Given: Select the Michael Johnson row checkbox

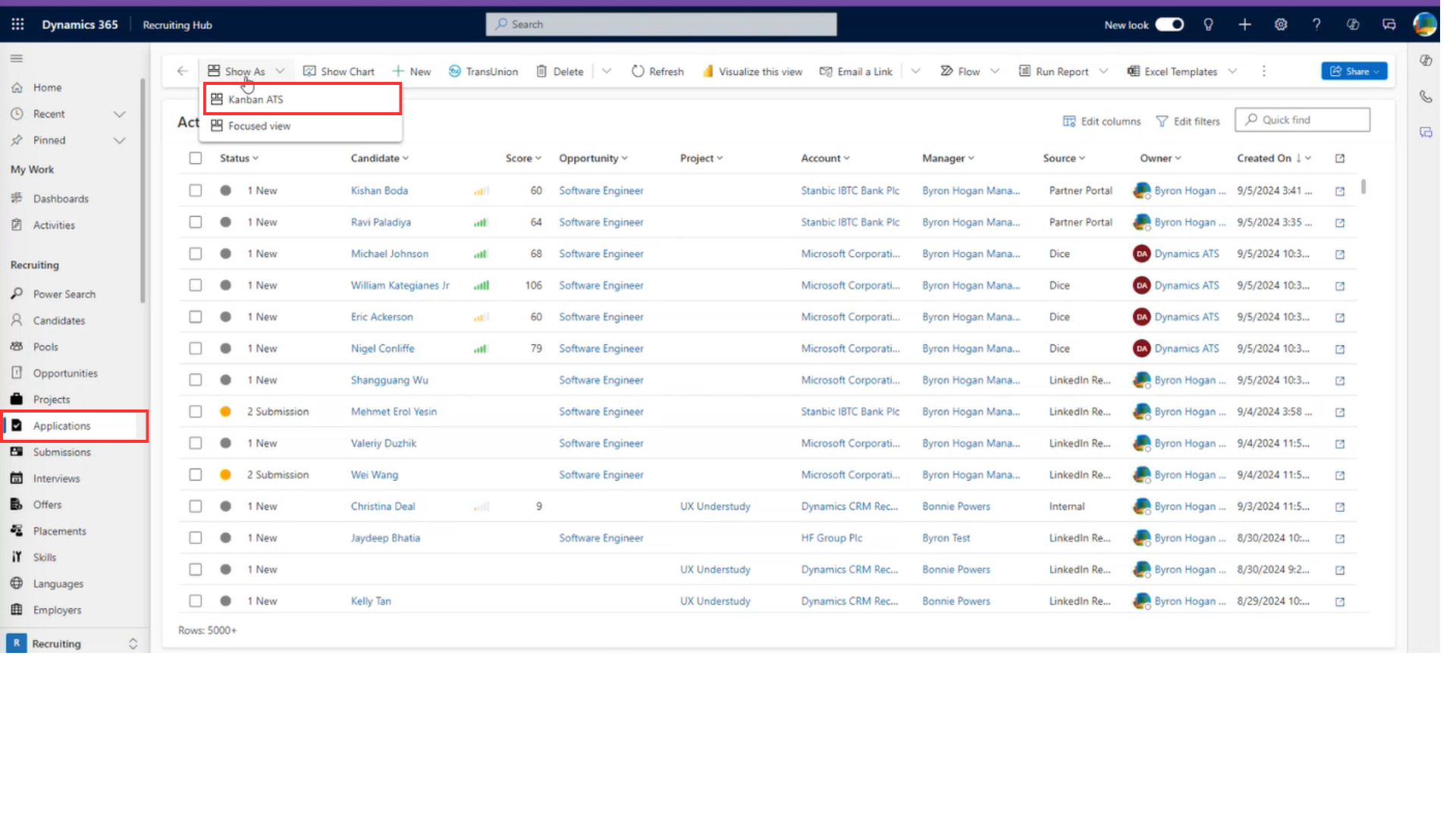Looking at the screenshot, I should [196, 254].
